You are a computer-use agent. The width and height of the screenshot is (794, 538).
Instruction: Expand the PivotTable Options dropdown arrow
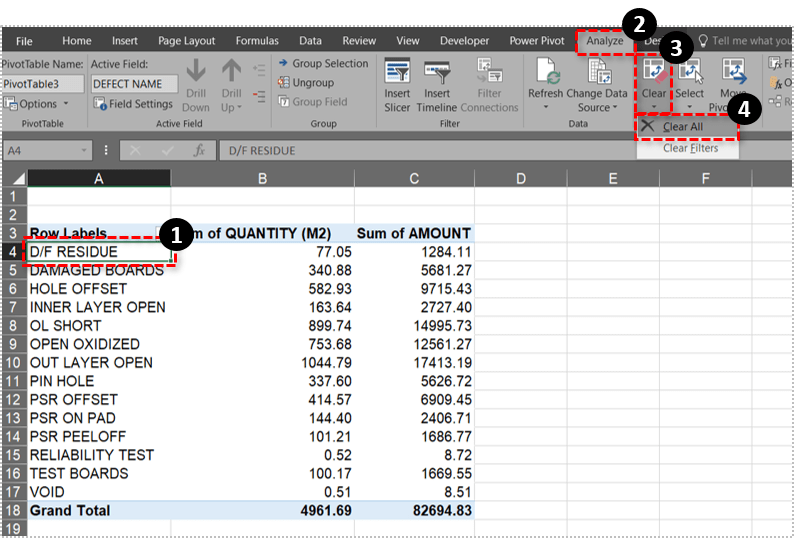66,104
